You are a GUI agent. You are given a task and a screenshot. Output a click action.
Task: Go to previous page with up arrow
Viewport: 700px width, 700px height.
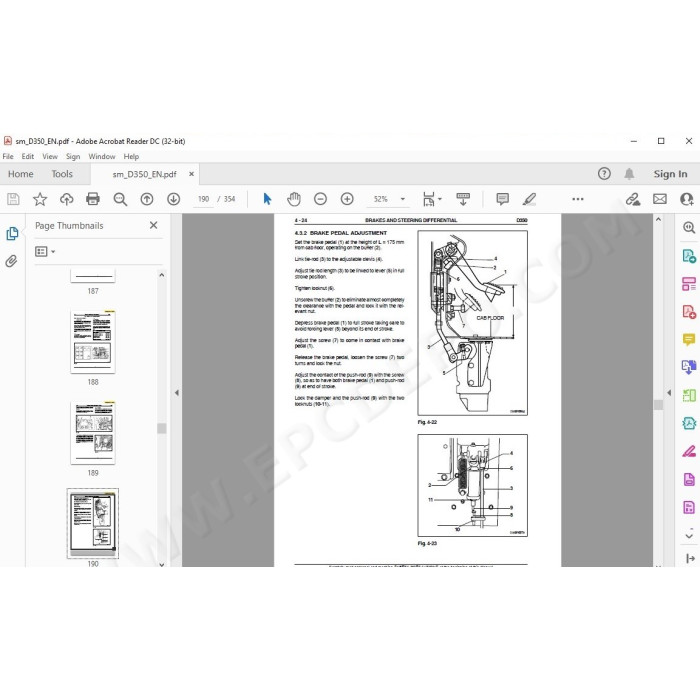146,199
